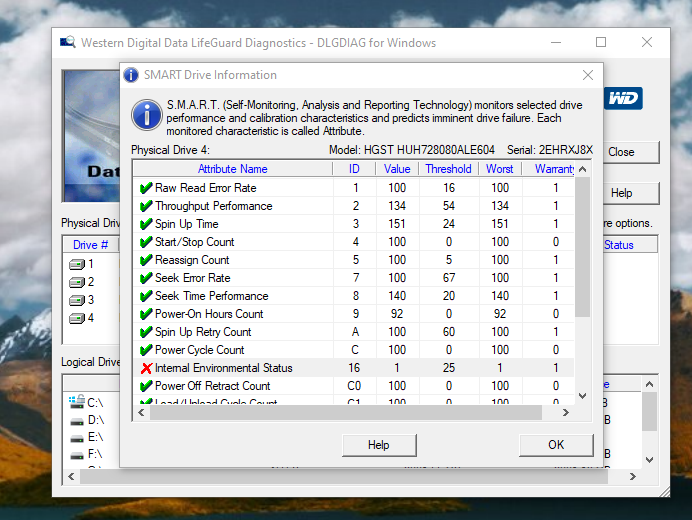Click the green check icon beside Seek Time Performance
Screen dimensions: 692x520
click(x=146, y=296)
